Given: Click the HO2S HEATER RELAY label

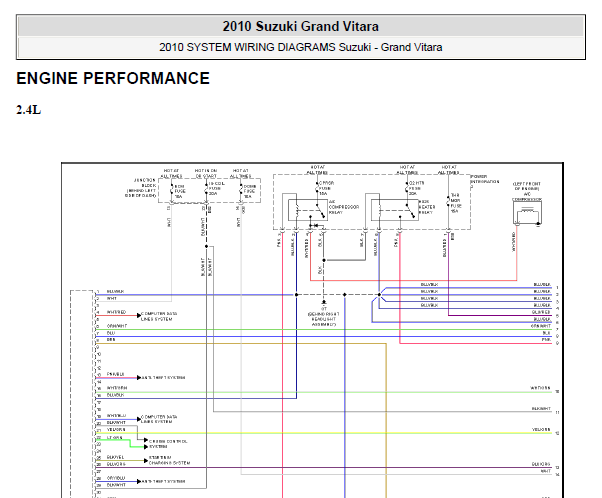Looking at the screenshot, I should [427, 207].
